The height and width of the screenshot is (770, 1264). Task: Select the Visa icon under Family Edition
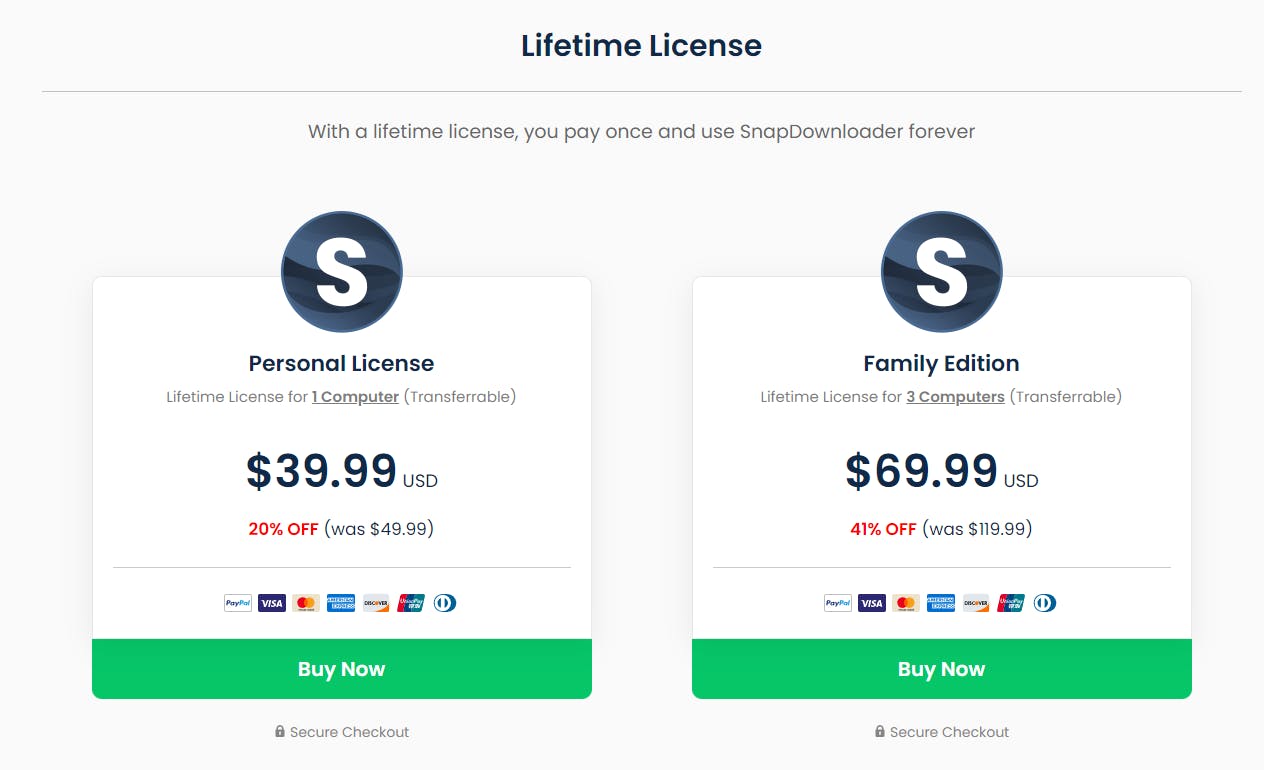(872, 603)
